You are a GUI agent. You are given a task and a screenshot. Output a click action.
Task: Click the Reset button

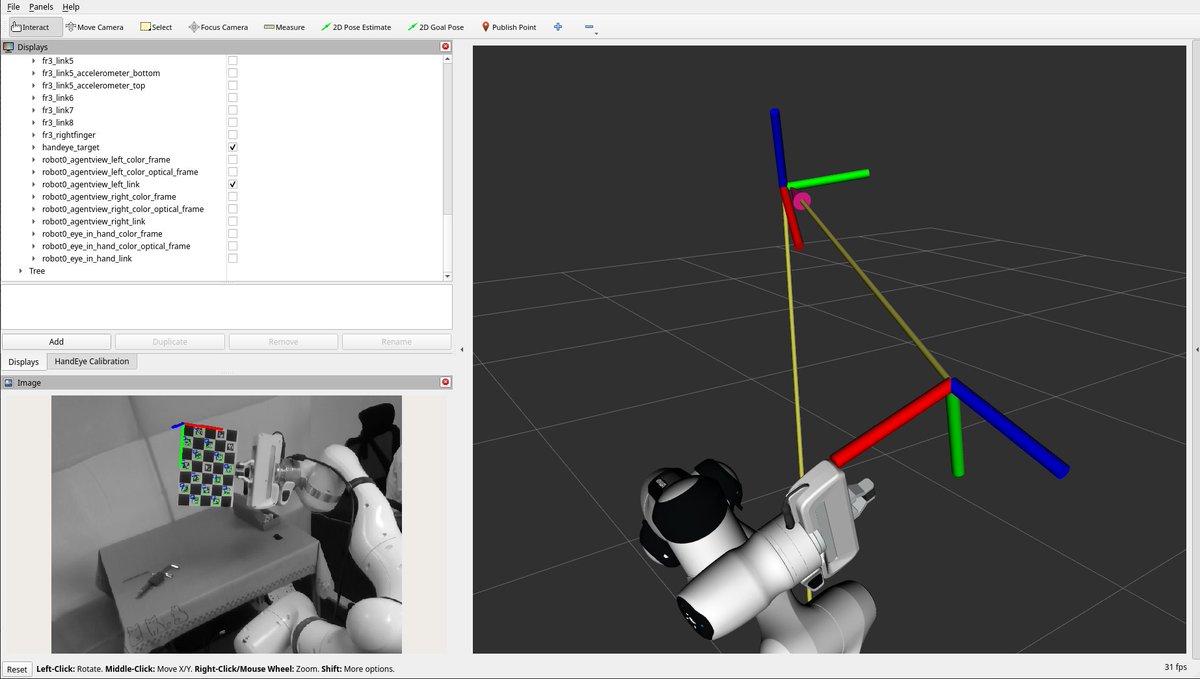pyautogui.click(x=16, y=669)
